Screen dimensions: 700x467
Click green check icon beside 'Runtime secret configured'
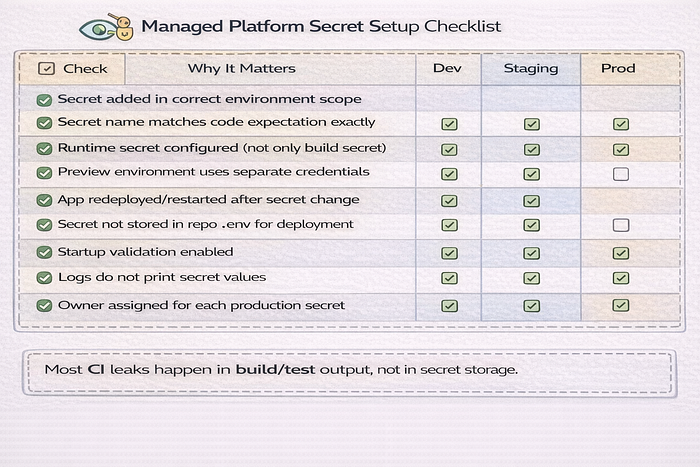44,149
